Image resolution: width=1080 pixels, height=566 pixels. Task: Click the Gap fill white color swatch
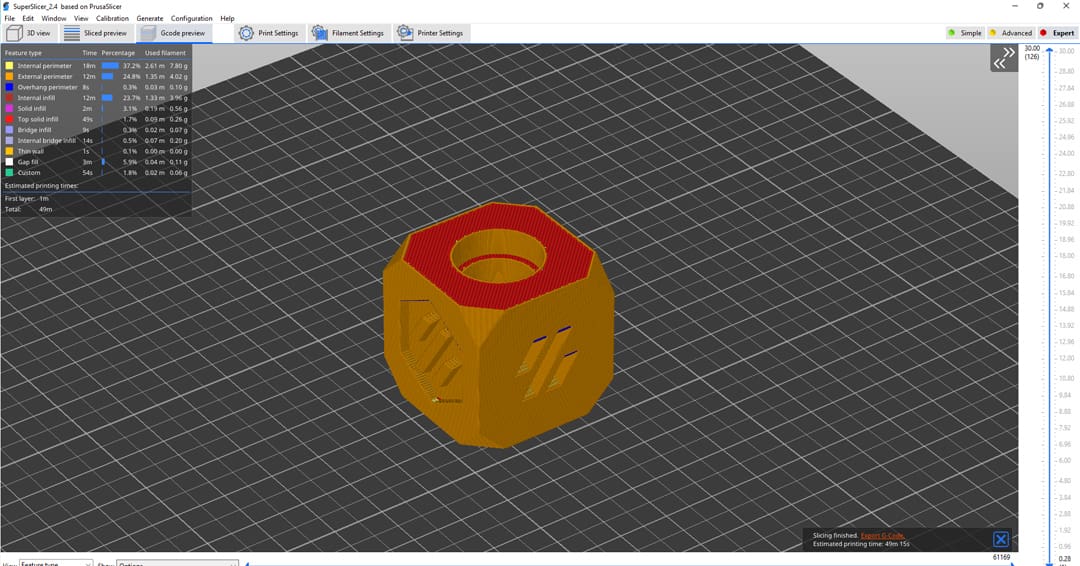point(9,162)
